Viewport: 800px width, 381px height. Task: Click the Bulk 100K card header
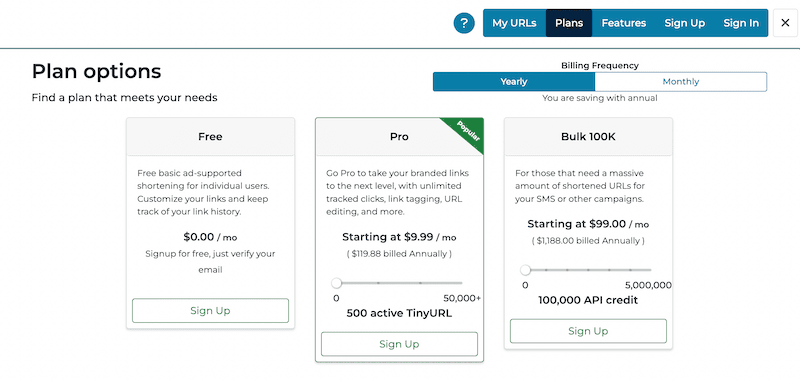(x=588, y=137)
